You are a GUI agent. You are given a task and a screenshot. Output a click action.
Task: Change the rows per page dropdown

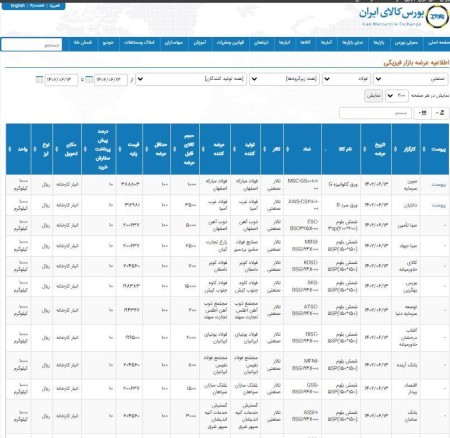point(397,96)
